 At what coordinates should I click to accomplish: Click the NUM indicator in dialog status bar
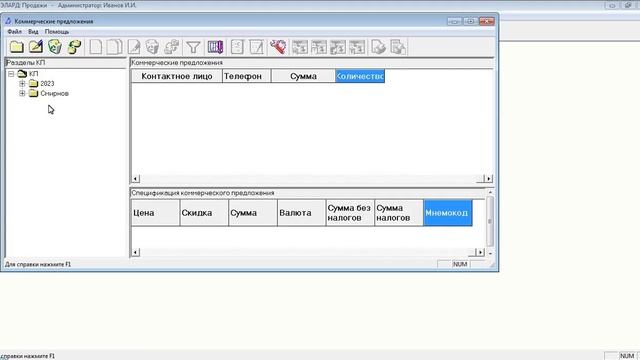point(460,264)
